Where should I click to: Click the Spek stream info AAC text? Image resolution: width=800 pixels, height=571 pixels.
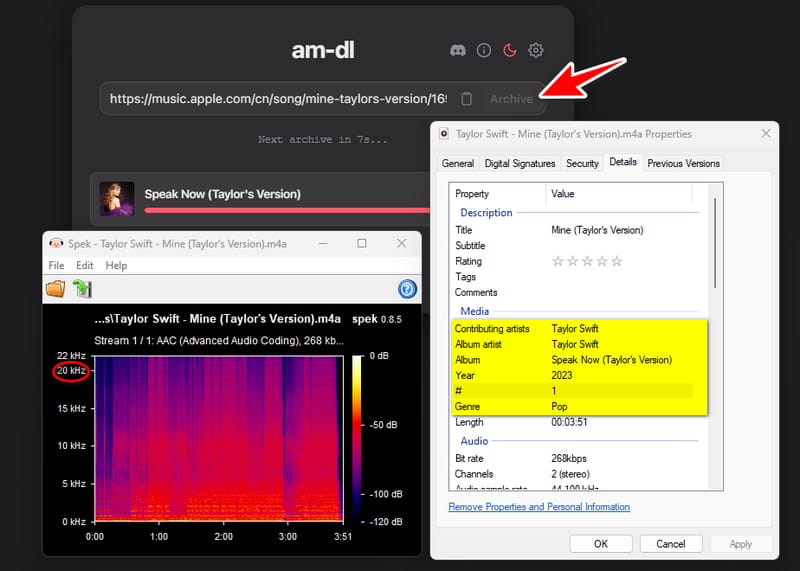tap(219, 340)
